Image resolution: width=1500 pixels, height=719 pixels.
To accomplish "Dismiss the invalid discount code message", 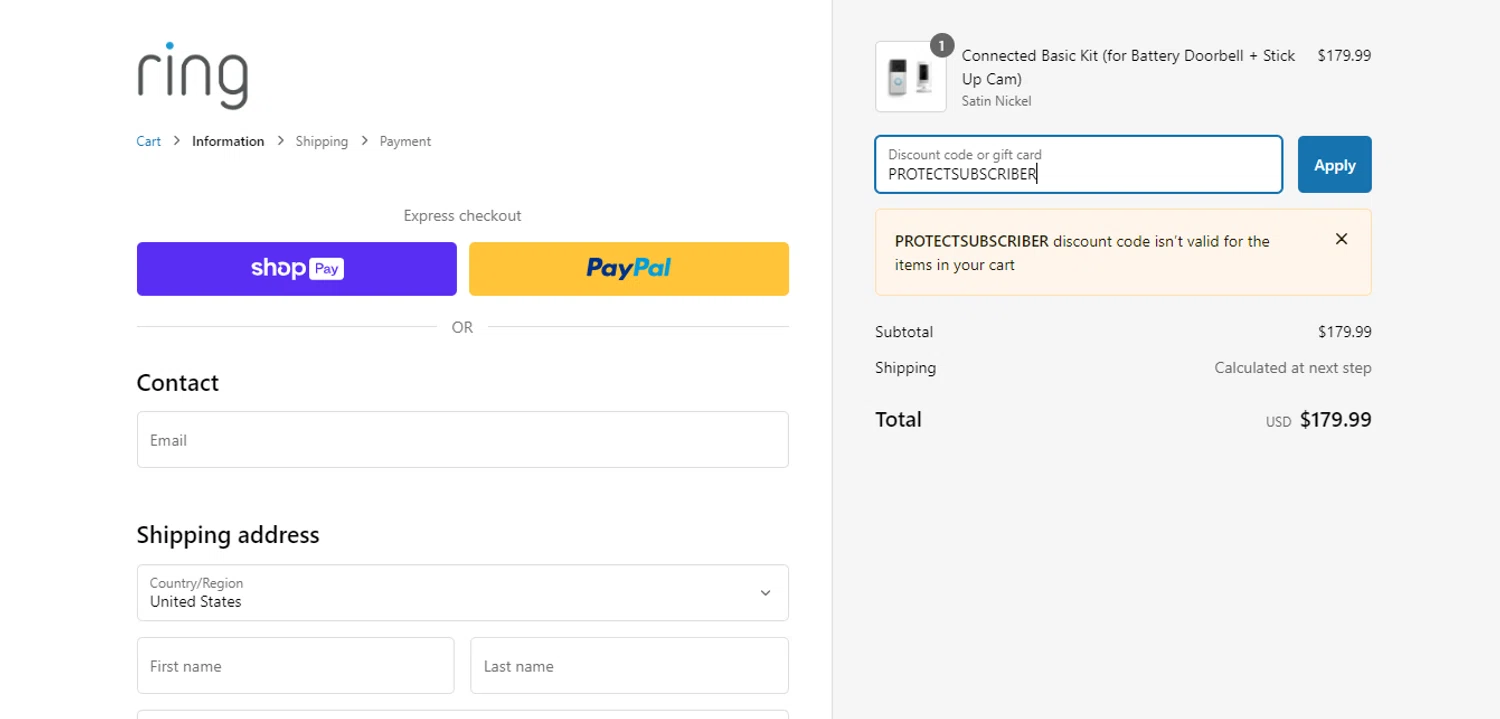I will 1341,239.
